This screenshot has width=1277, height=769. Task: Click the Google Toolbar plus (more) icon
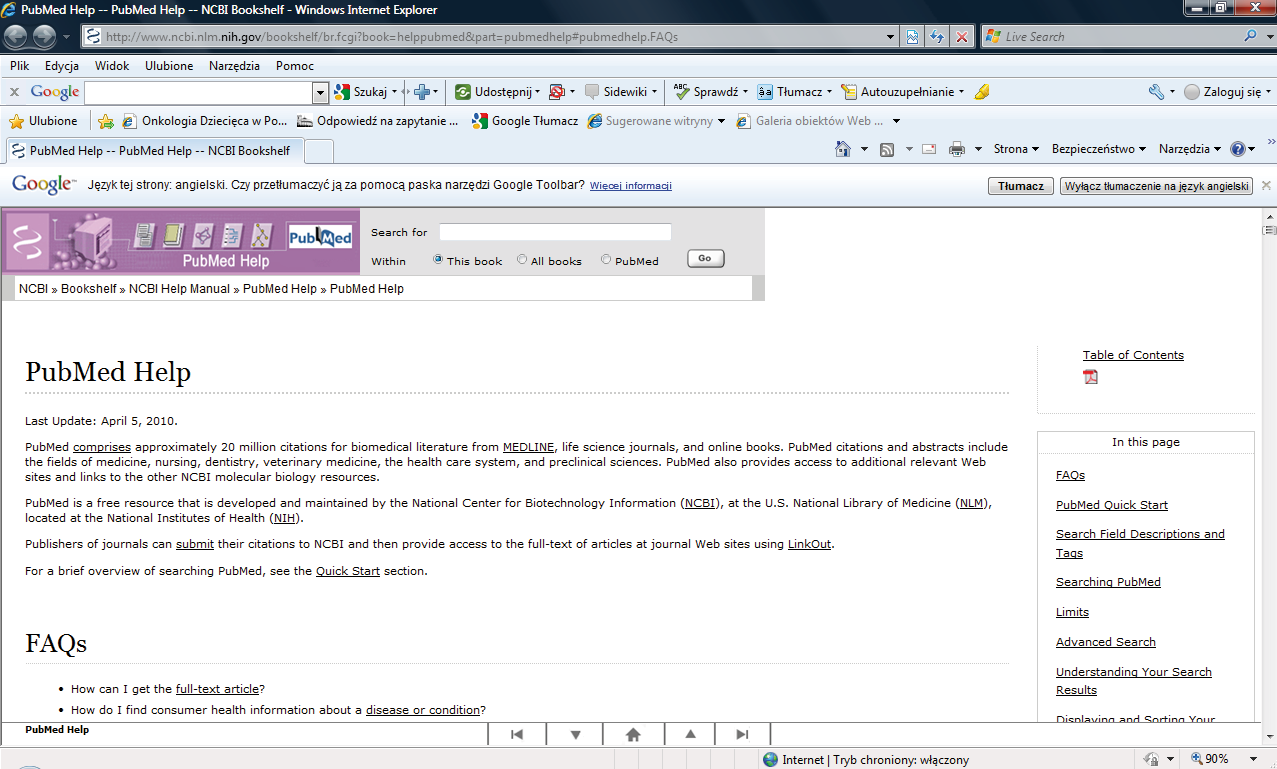(x=422, y=92)
